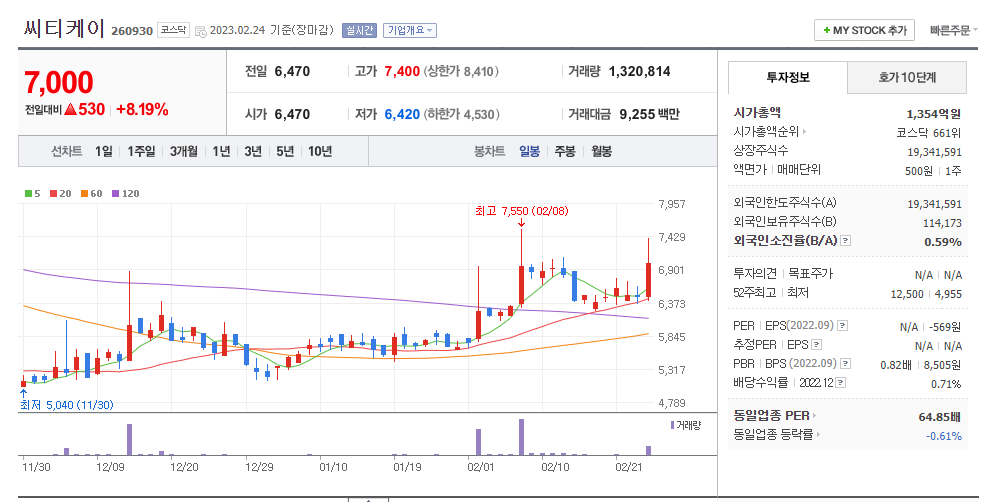Image resolution: width=998 pixels, height=502 pixels.
Task: Switch to the 투자정보 tab
Action: click(x=788, y=78)
